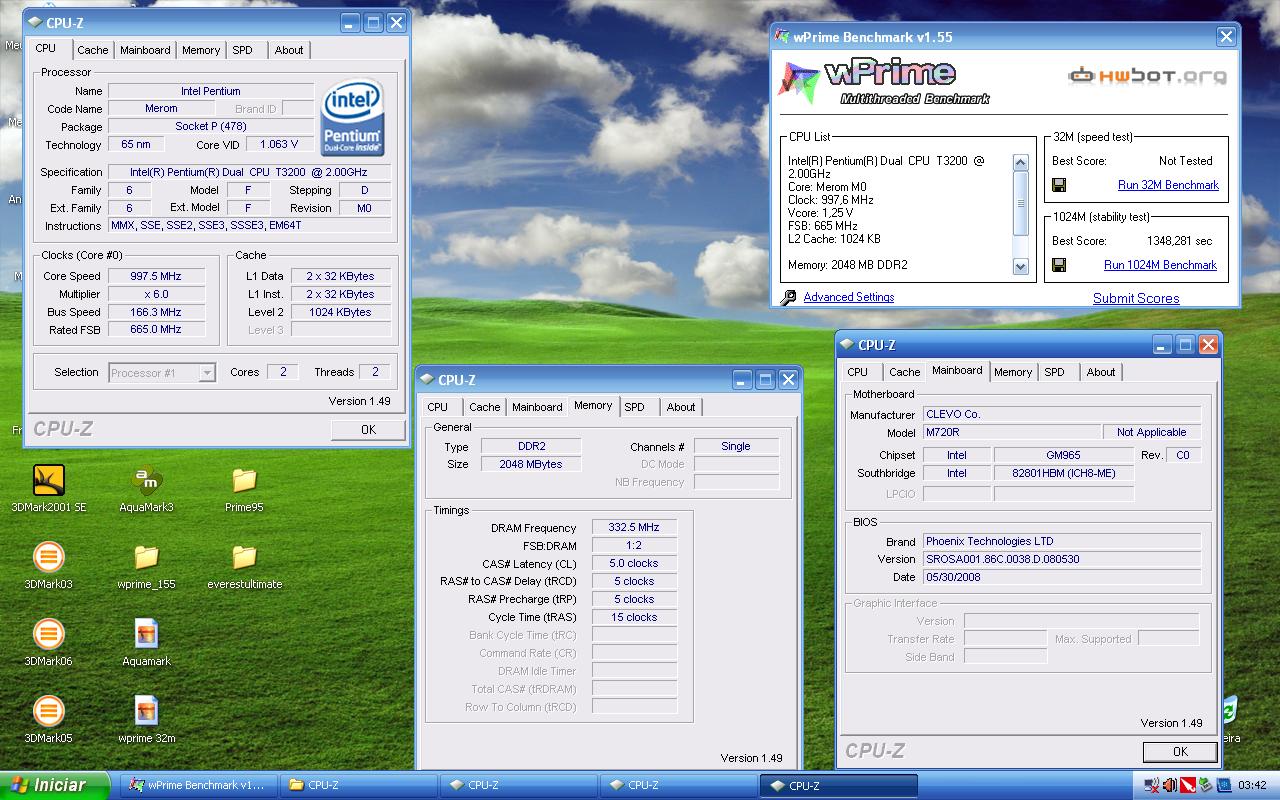The width and height of the screenshot is (1280, 800).
Task: Click the Manufacturer CLEVO Co. field
Action: click(x=1062, y=414)
